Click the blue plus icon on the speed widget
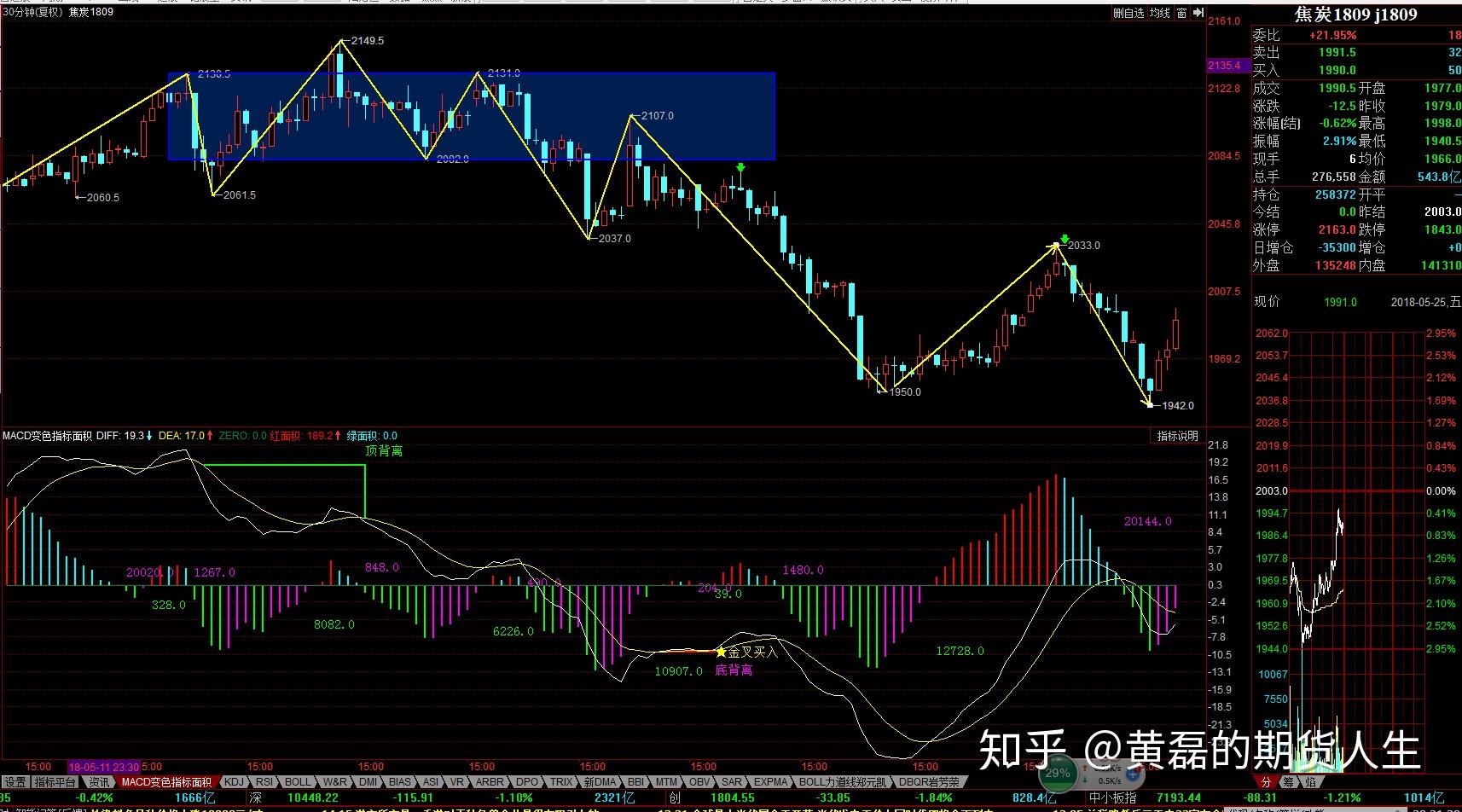The height and width of the screenshot is (812, 1462). coord(1134,774)
